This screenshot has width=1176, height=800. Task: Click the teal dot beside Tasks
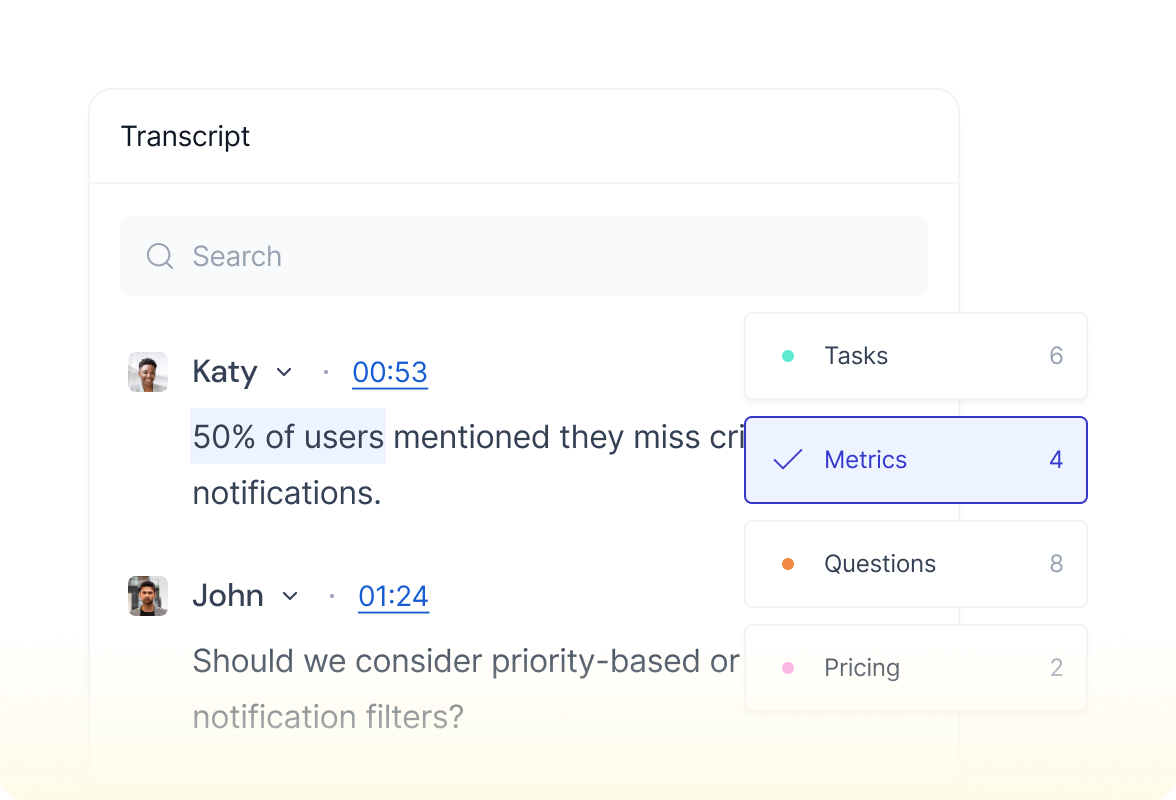pyautogui.click(x=787, y=355)
